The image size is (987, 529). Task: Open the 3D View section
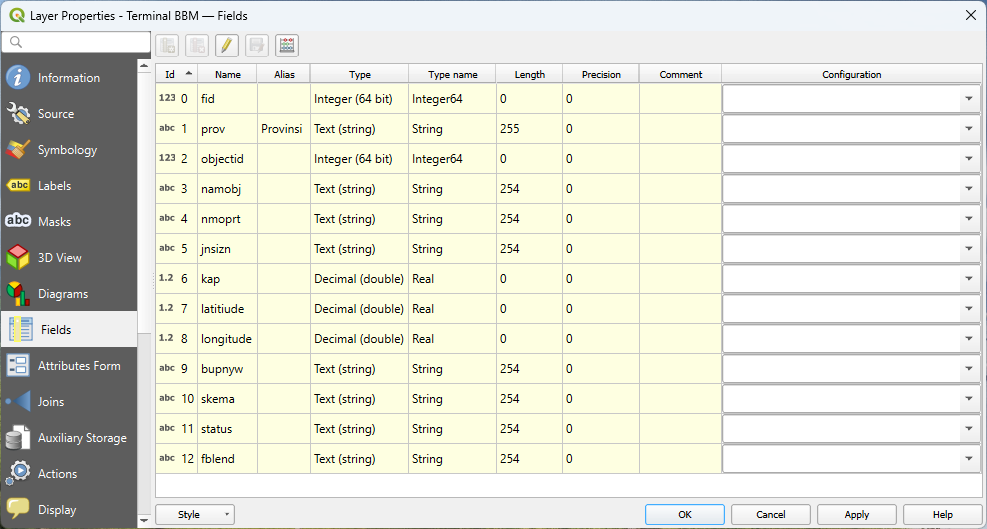59,258
